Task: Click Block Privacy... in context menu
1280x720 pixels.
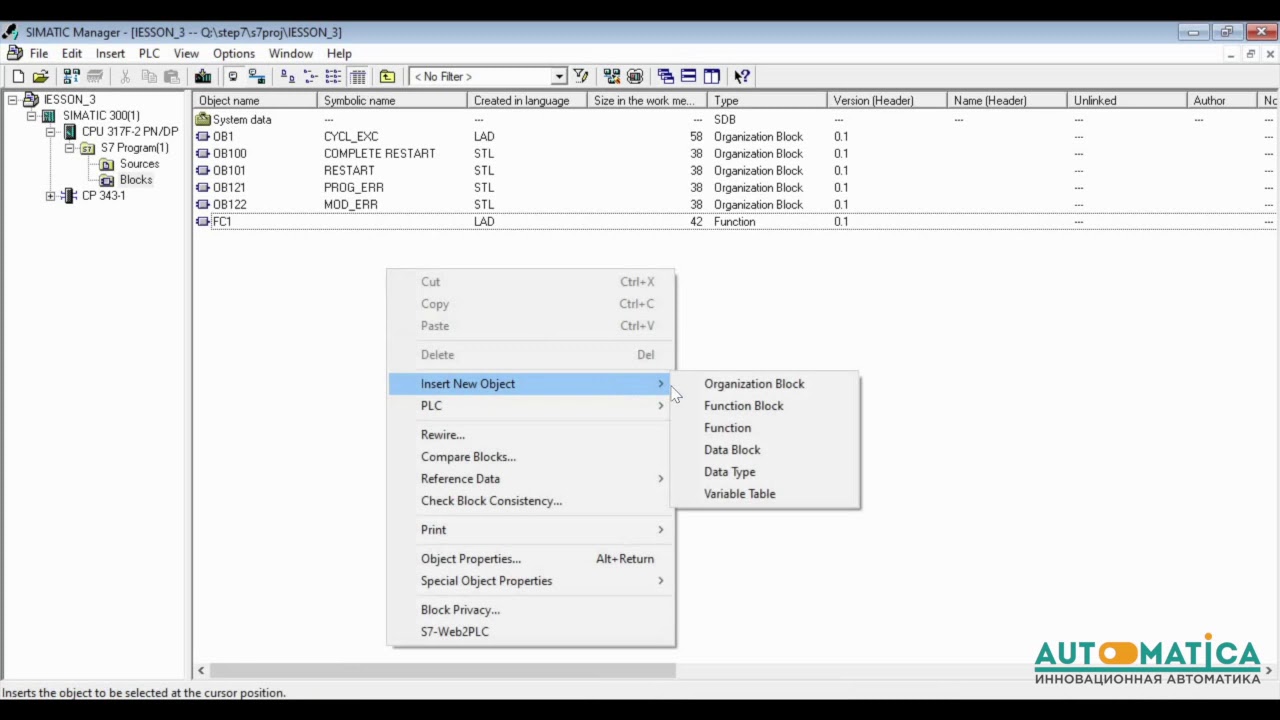Action: point(531,610)
